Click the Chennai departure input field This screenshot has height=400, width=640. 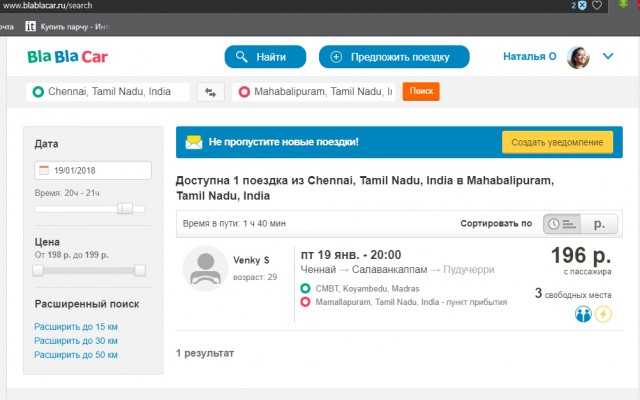click(x=108, y=92)
